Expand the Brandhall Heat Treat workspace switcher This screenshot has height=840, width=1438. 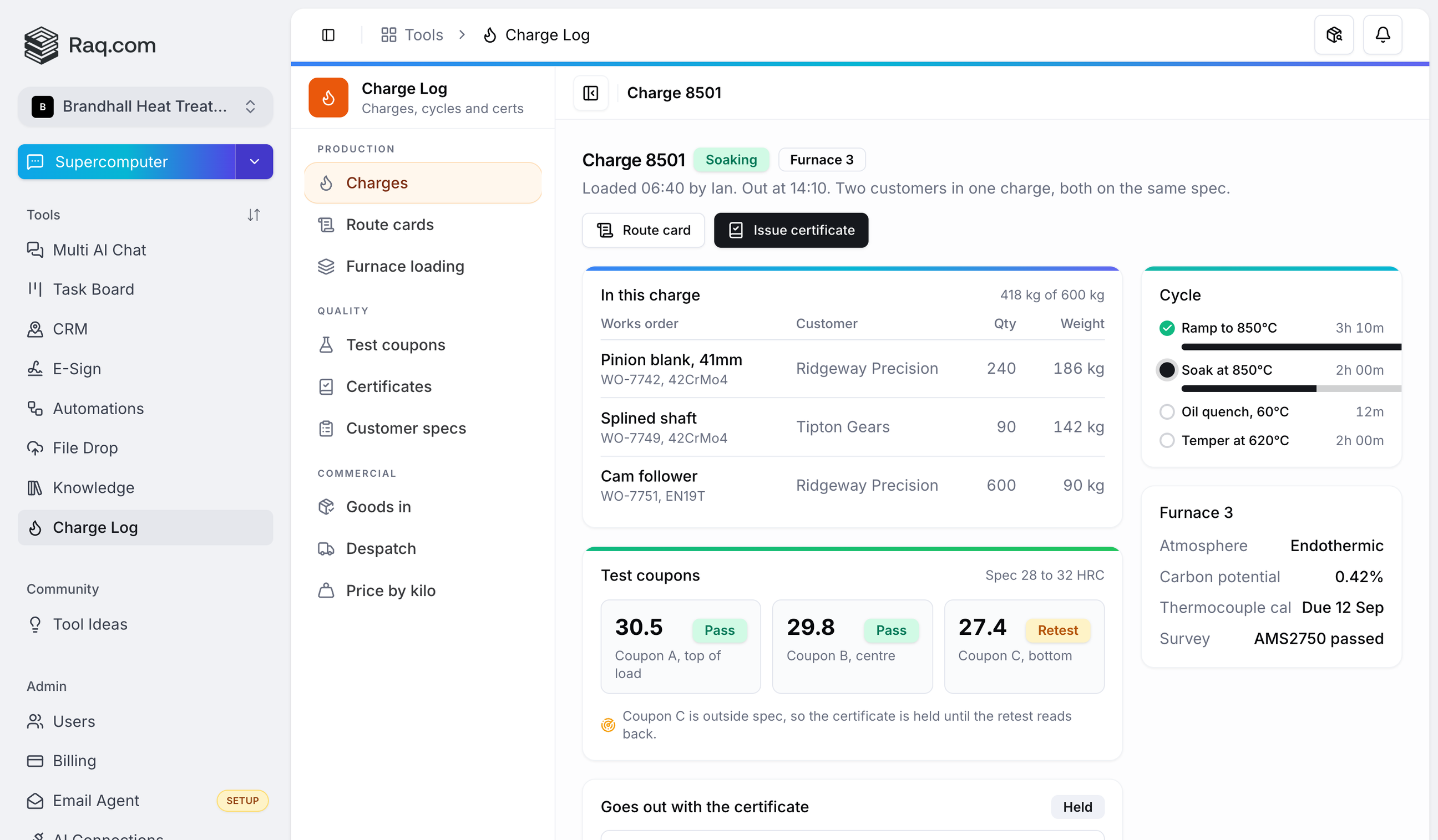[145, 106]
